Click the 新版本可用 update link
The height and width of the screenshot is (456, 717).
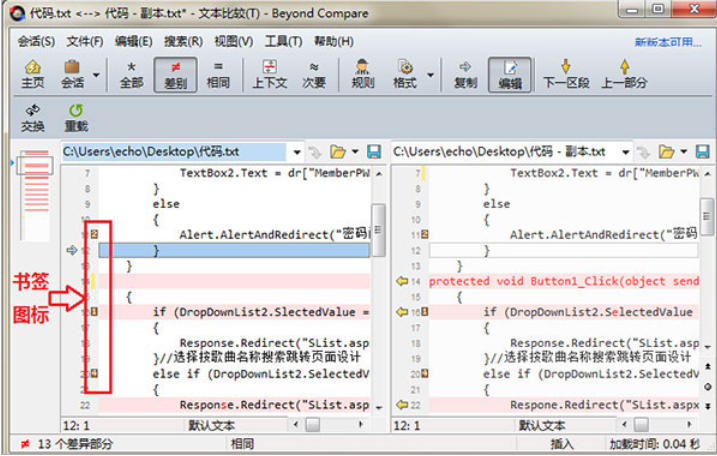668,42
